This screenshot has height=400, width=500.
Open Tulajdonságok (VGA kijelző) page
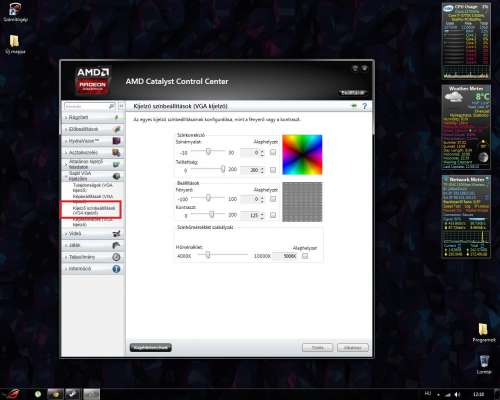(x=93, y=187)
